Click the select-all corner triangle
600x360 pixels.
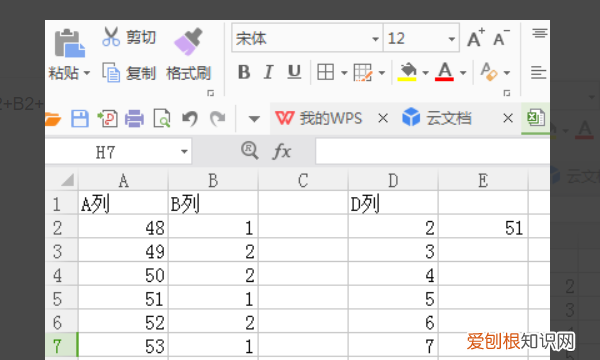[x=67, y=180]
